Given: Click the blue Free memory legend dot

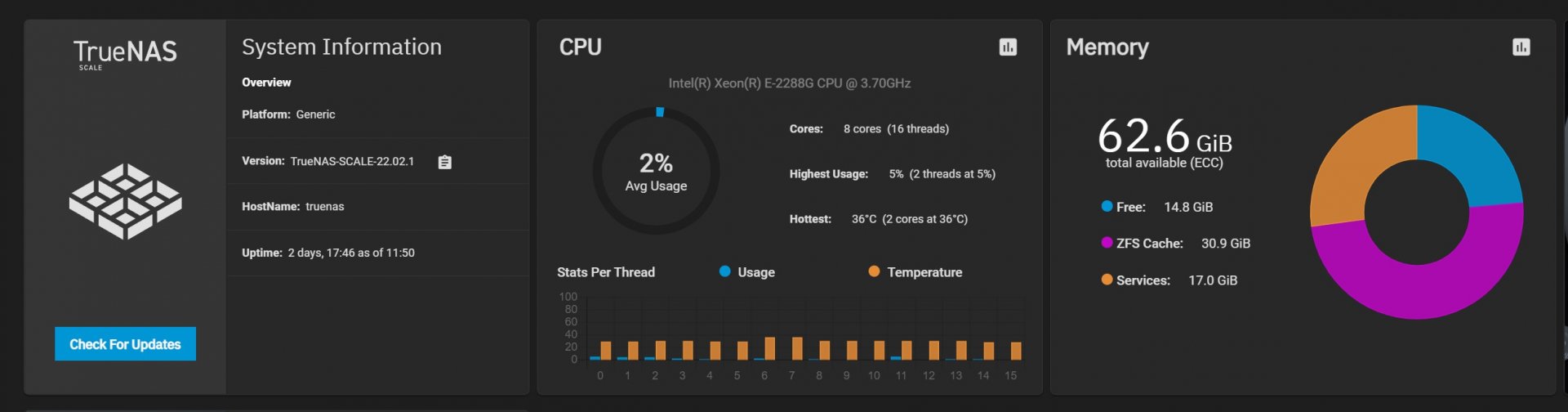Looking at the screenshot, I should 1107,206.
